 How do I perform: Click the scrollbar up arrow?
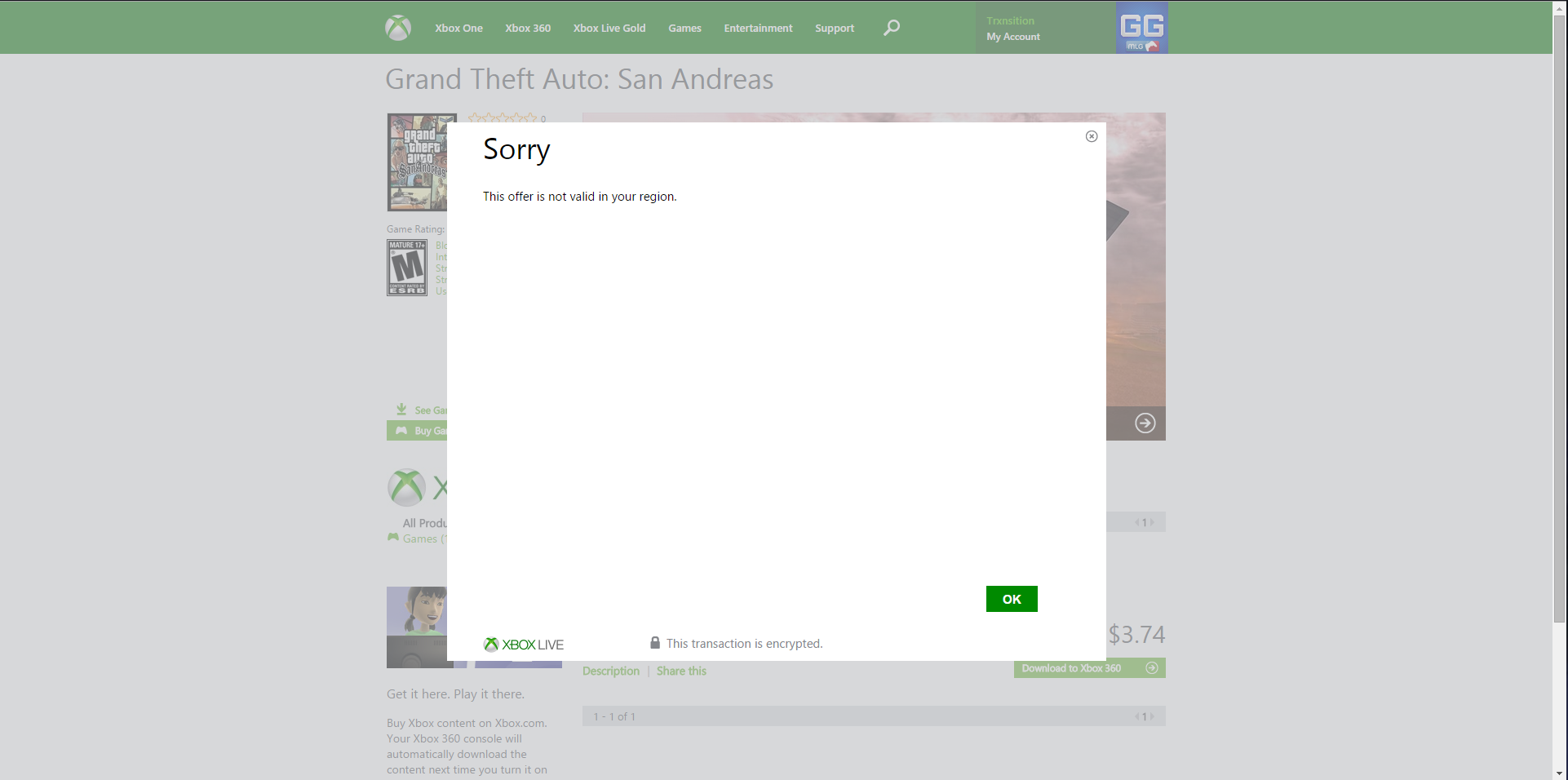[x=1559, y=7]
